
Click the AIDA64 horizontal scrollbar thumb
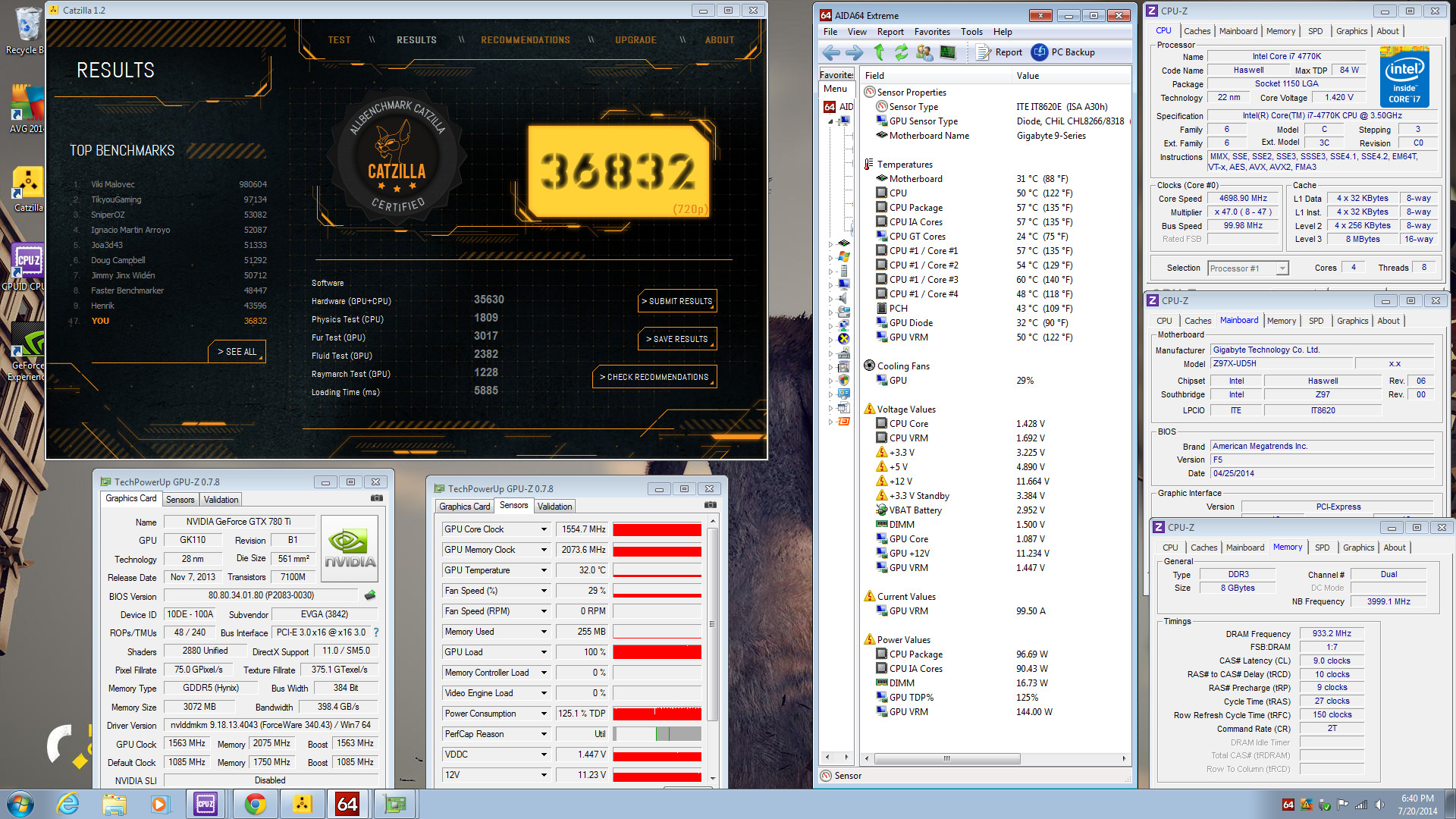pyautogui.click(x=946, y=758)
